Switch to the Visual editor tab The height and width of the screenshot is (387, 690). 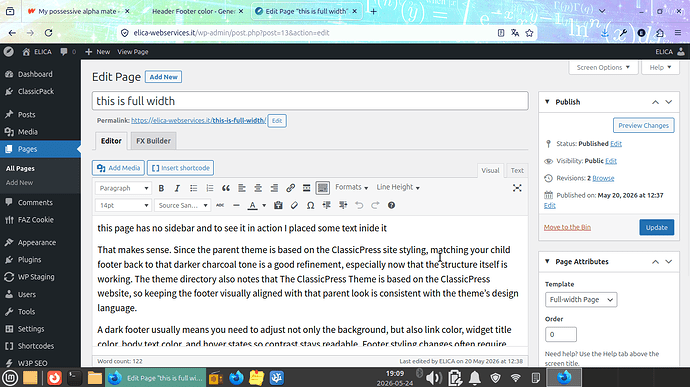point(490,170)
